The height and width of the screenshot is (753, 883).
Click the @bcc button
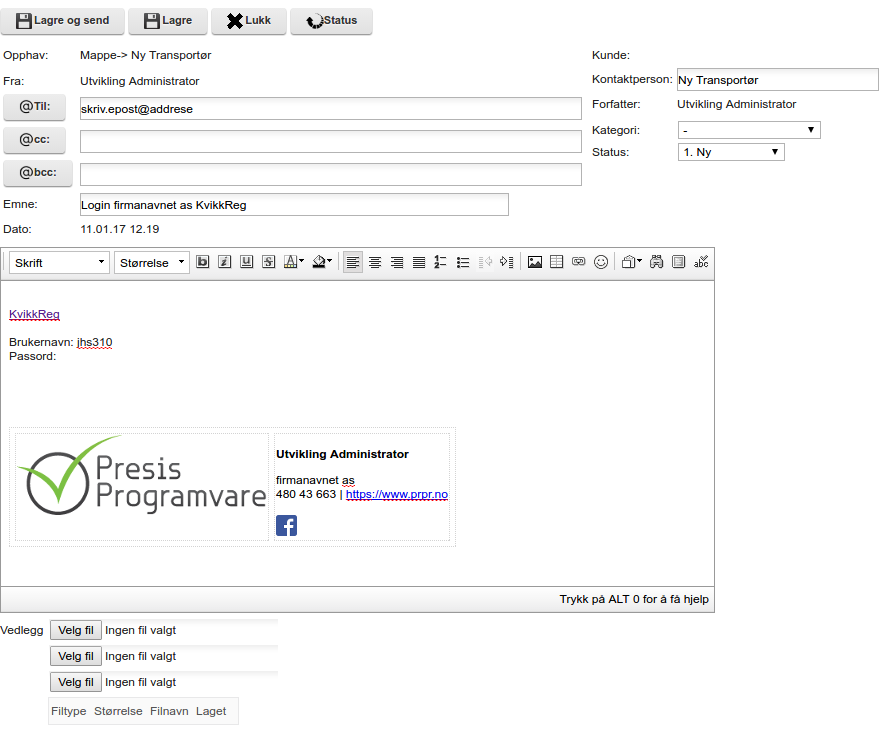point(38,173)
